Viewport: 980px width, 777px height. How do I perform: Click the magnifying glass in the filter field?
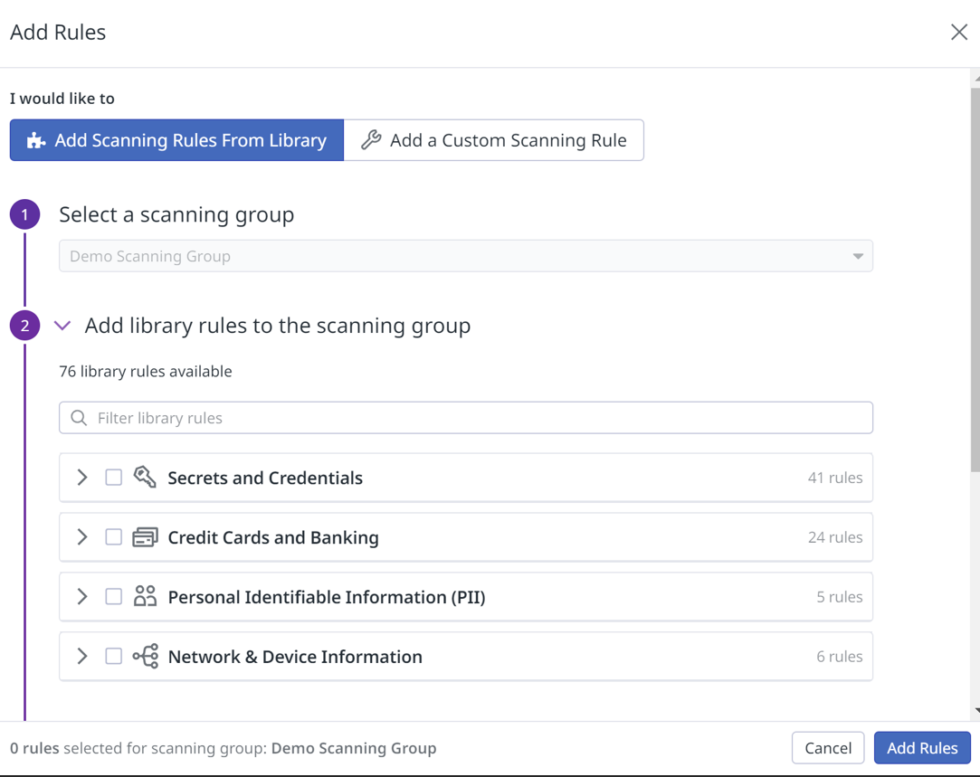pyautogui.click(x=79, y=417)
